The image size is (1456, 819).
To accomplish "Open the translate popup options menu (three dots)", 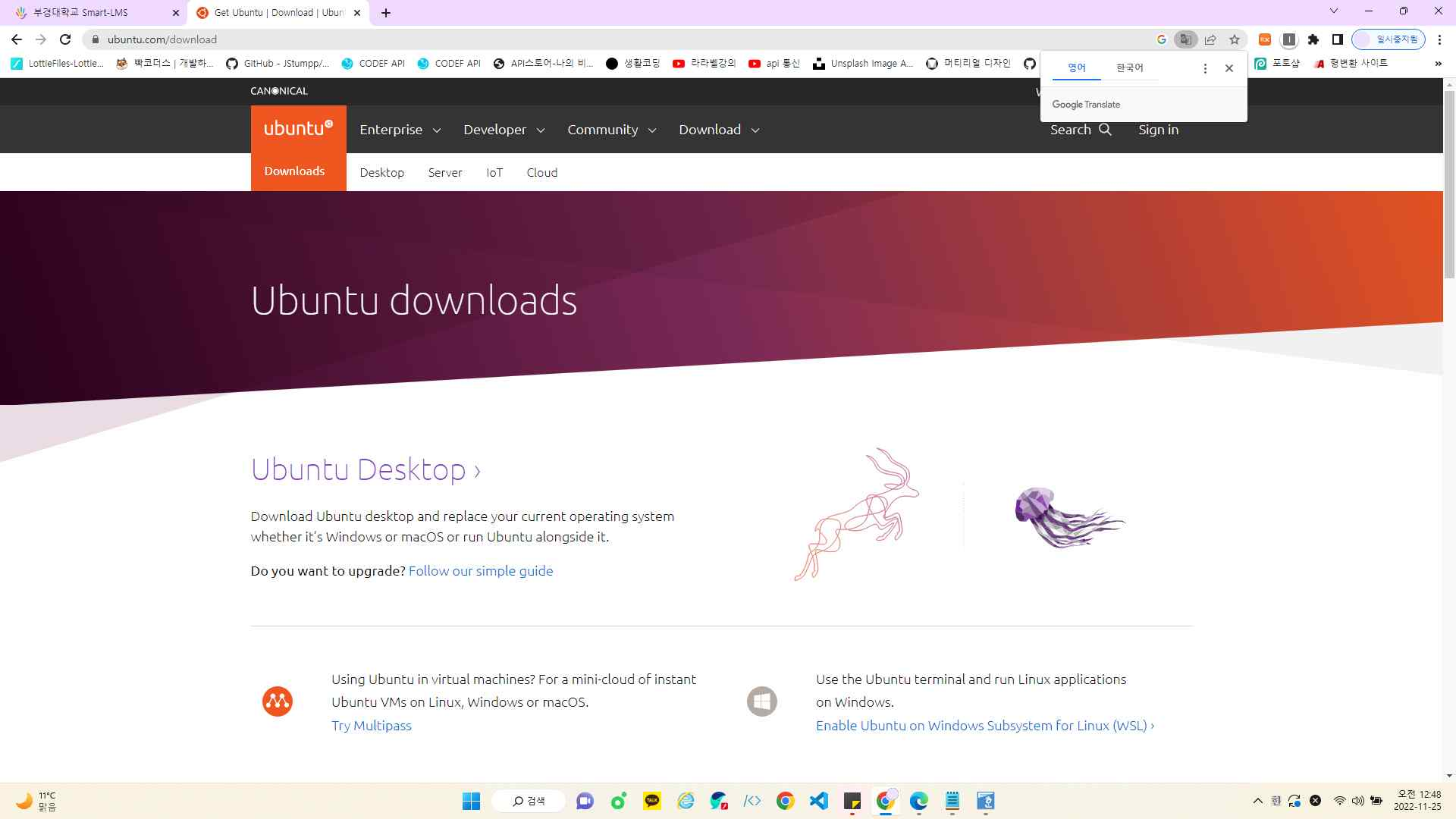I will [x=1205, y=68].
